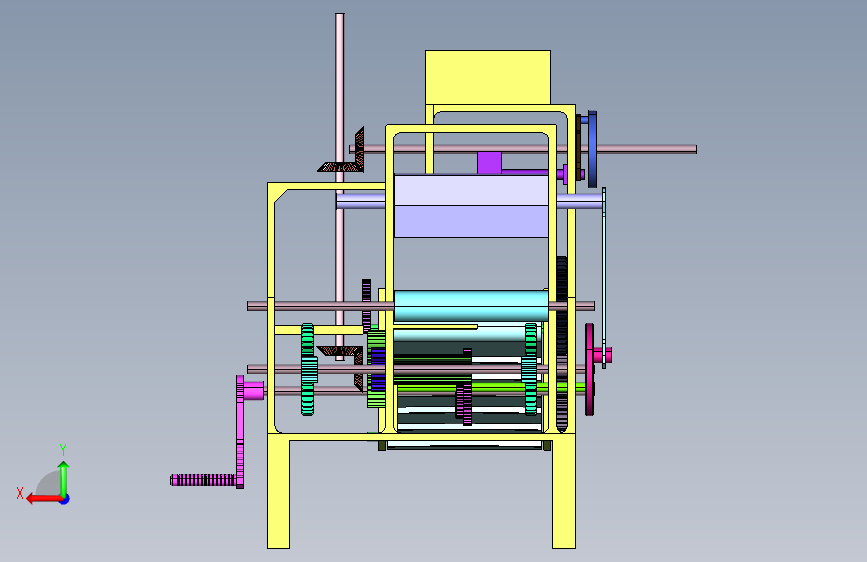
Task: Select the magenta flywheel on right side
Action: point(589,370)
